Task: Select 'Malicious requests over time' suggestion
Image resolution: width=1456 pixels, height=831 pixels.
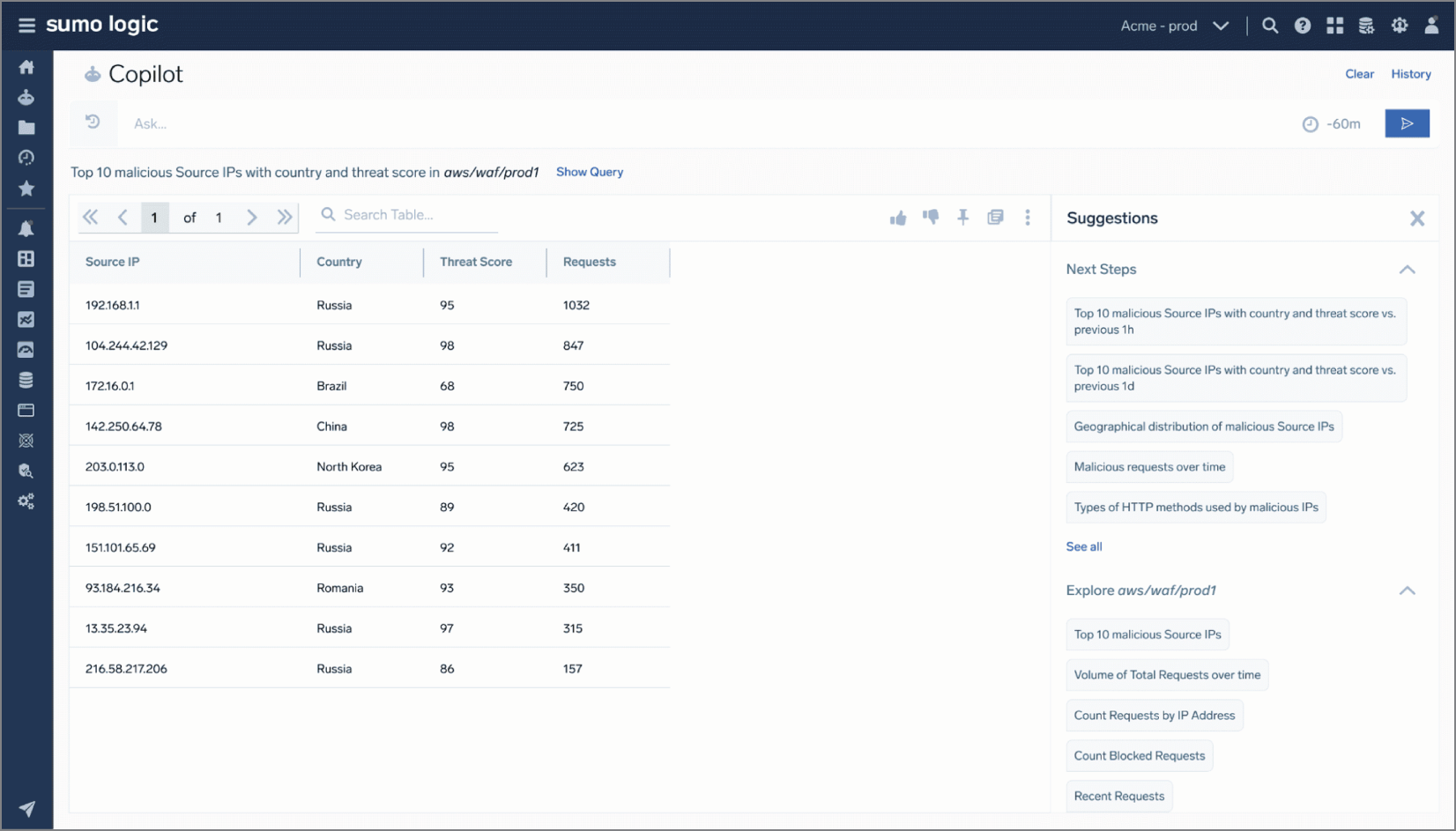Action: coord(1148,467)
